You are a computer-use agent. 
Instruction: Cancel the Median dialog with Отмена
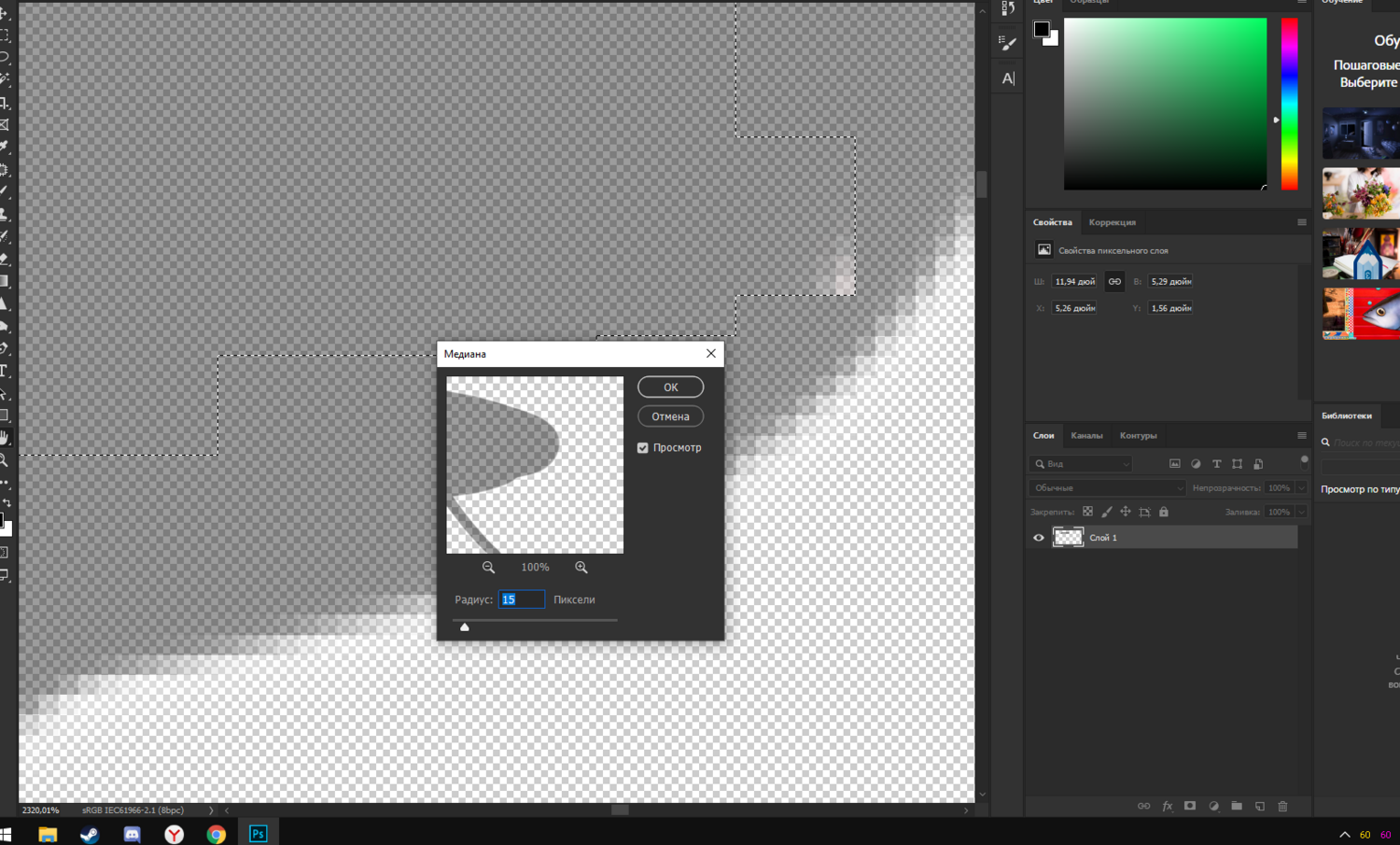coord(670,416)
